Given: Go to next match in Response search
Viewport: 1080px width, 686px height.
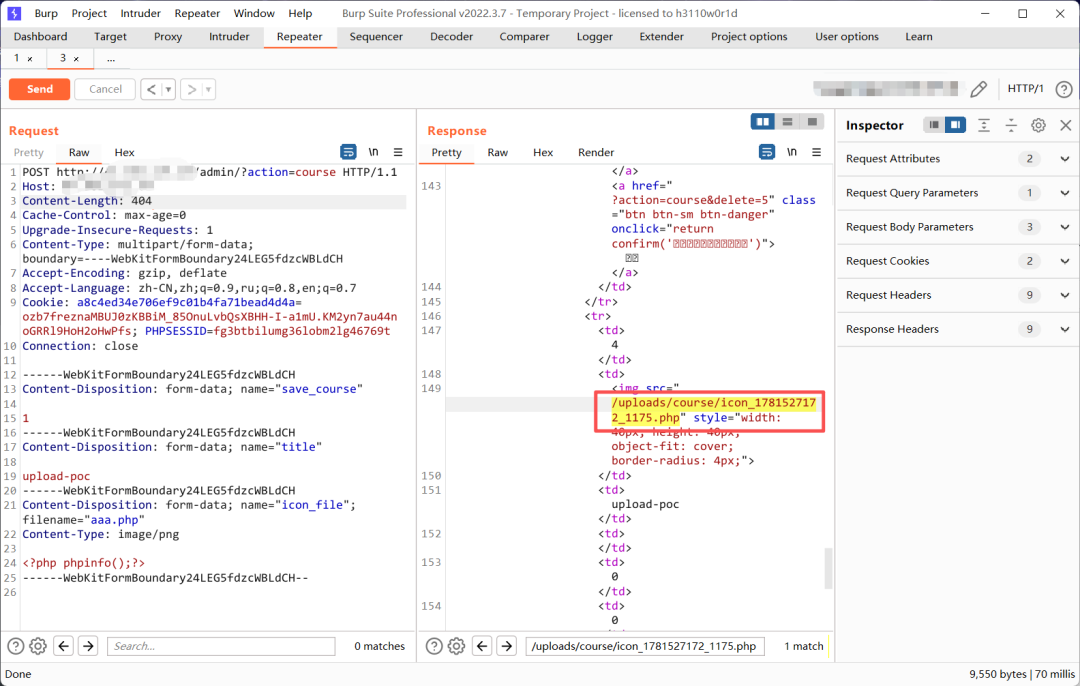Looking at the screenshot, I should coord(506,646).
